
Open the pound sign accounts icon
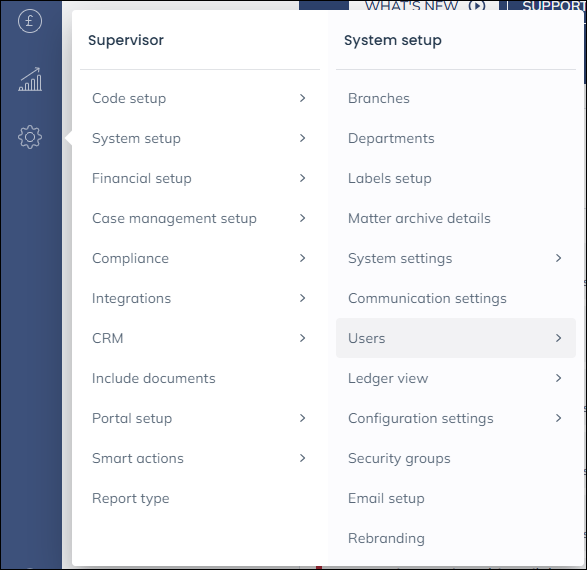[30, 21]
